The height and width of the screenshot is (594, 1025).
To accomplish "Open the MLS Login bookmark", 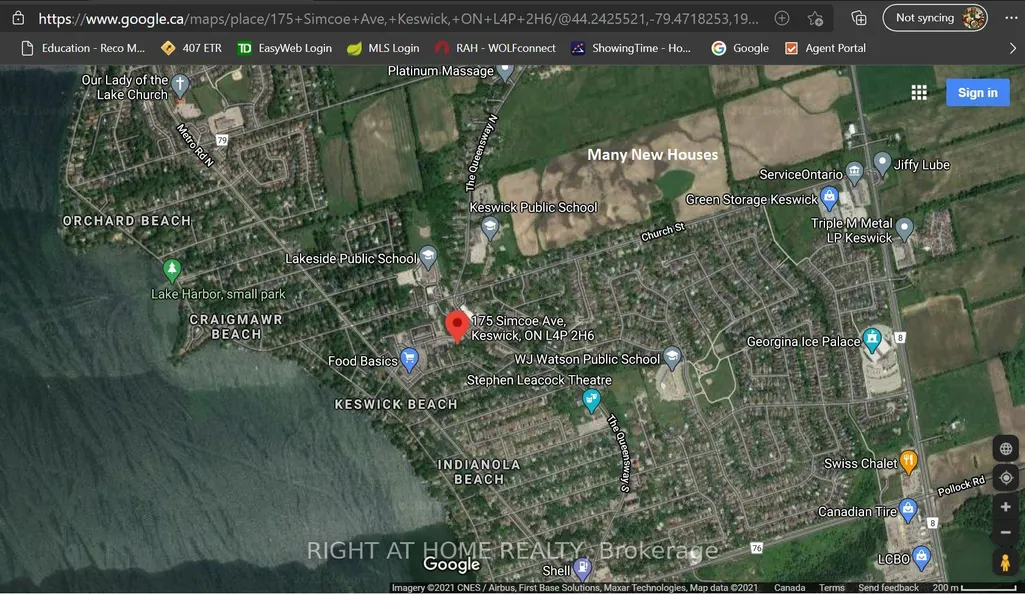I will (383, 48).
